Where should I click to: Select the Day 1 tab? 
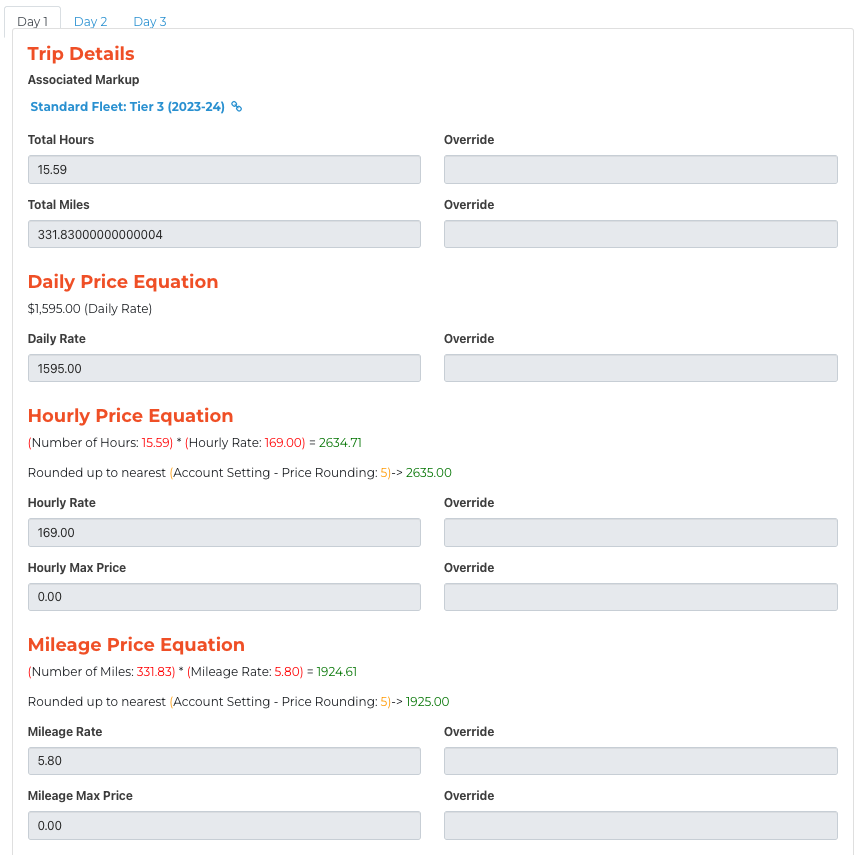click(x=32, y=21)
